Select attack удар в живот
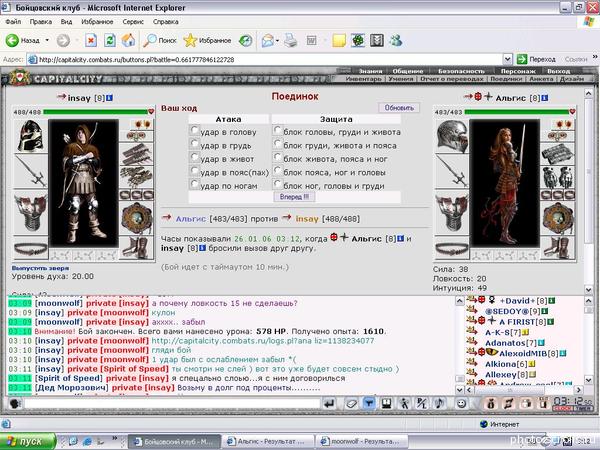The height and width of the screenshot is (450, 600). (194, 157)
